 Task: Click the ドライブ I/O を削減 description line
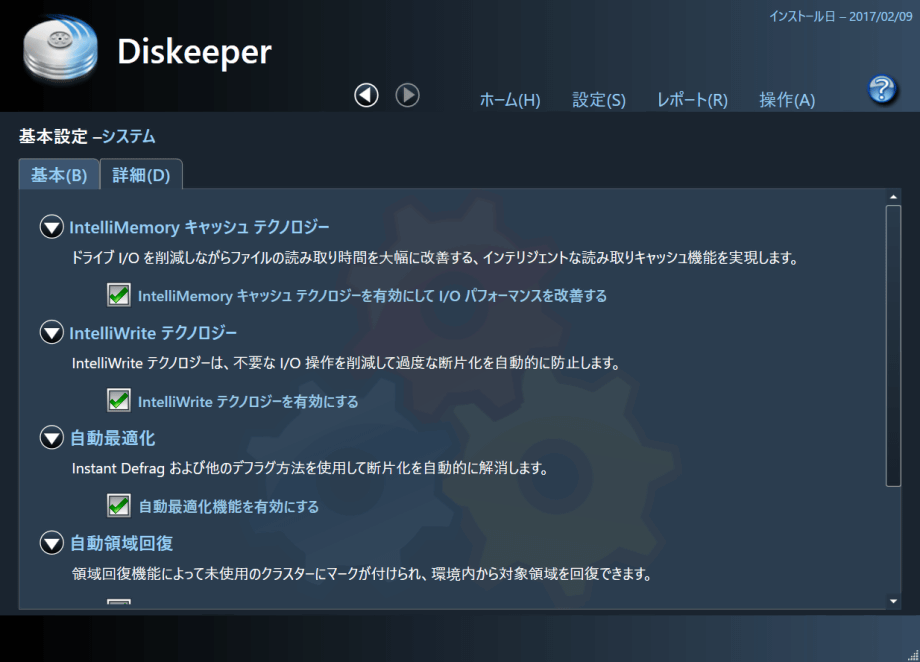coord(434,258)
